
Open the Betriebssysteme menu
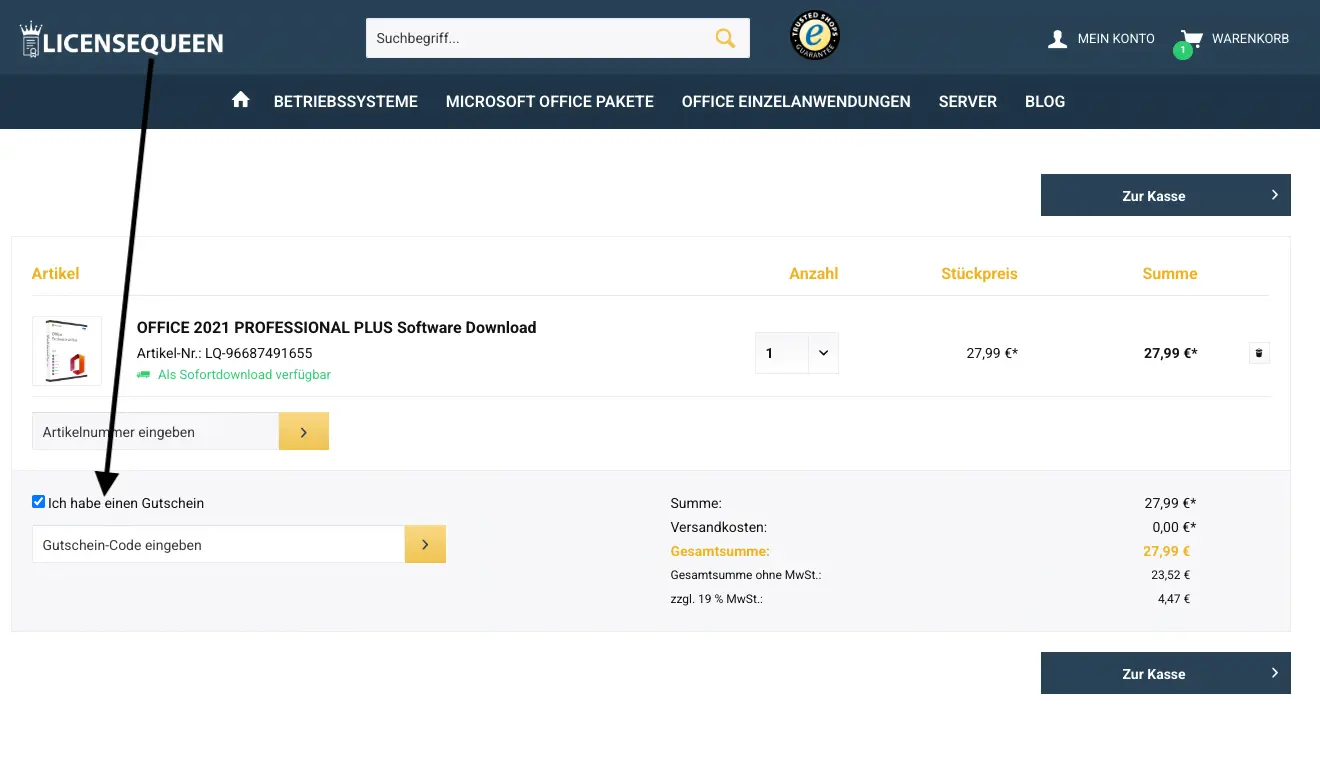point(345,101)
